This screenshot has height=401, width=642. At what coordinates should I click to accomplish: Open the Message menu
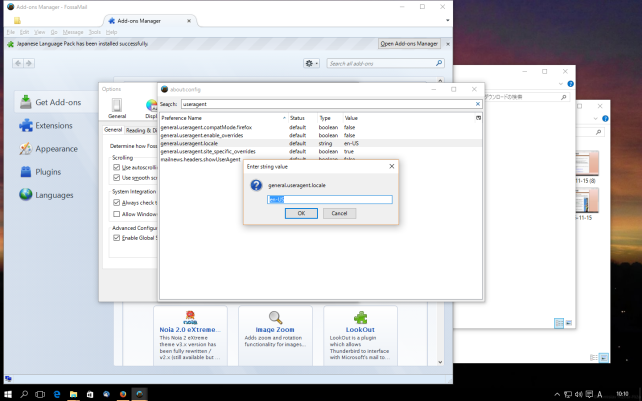coord(73,32)
